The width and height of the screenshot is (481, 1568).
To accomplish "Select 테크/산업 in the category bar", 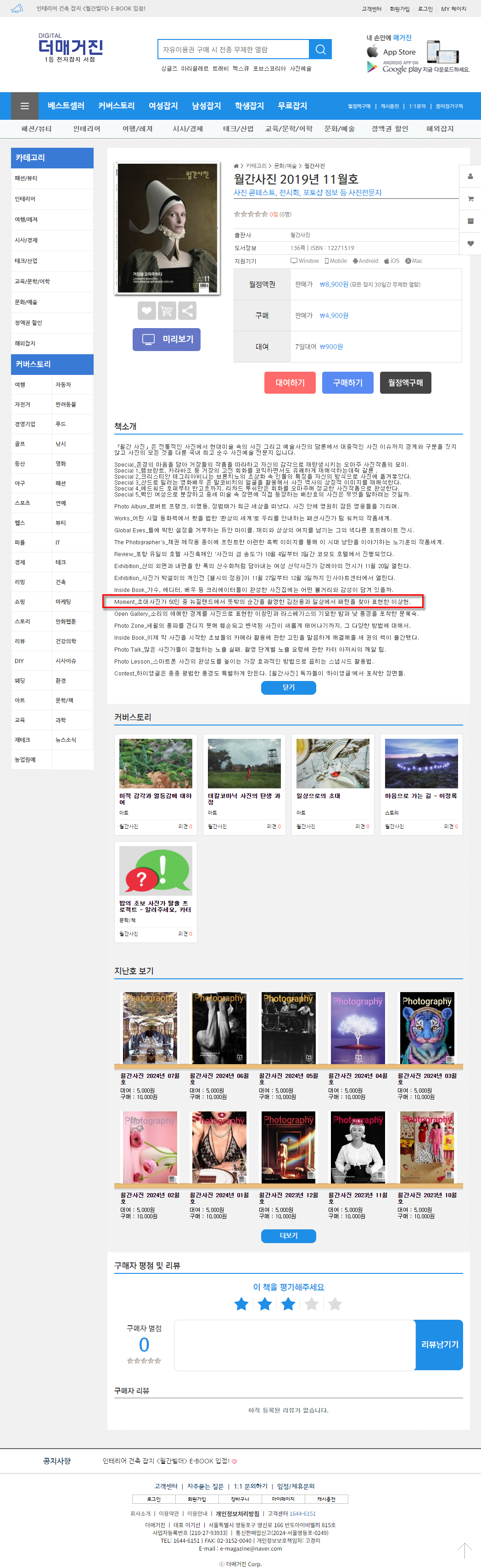I will pyautogui.click(x=238, y=128).
